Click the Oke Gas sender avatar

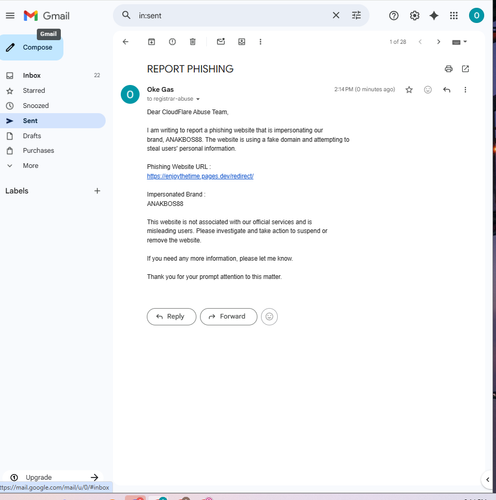(x=130, y=94)
